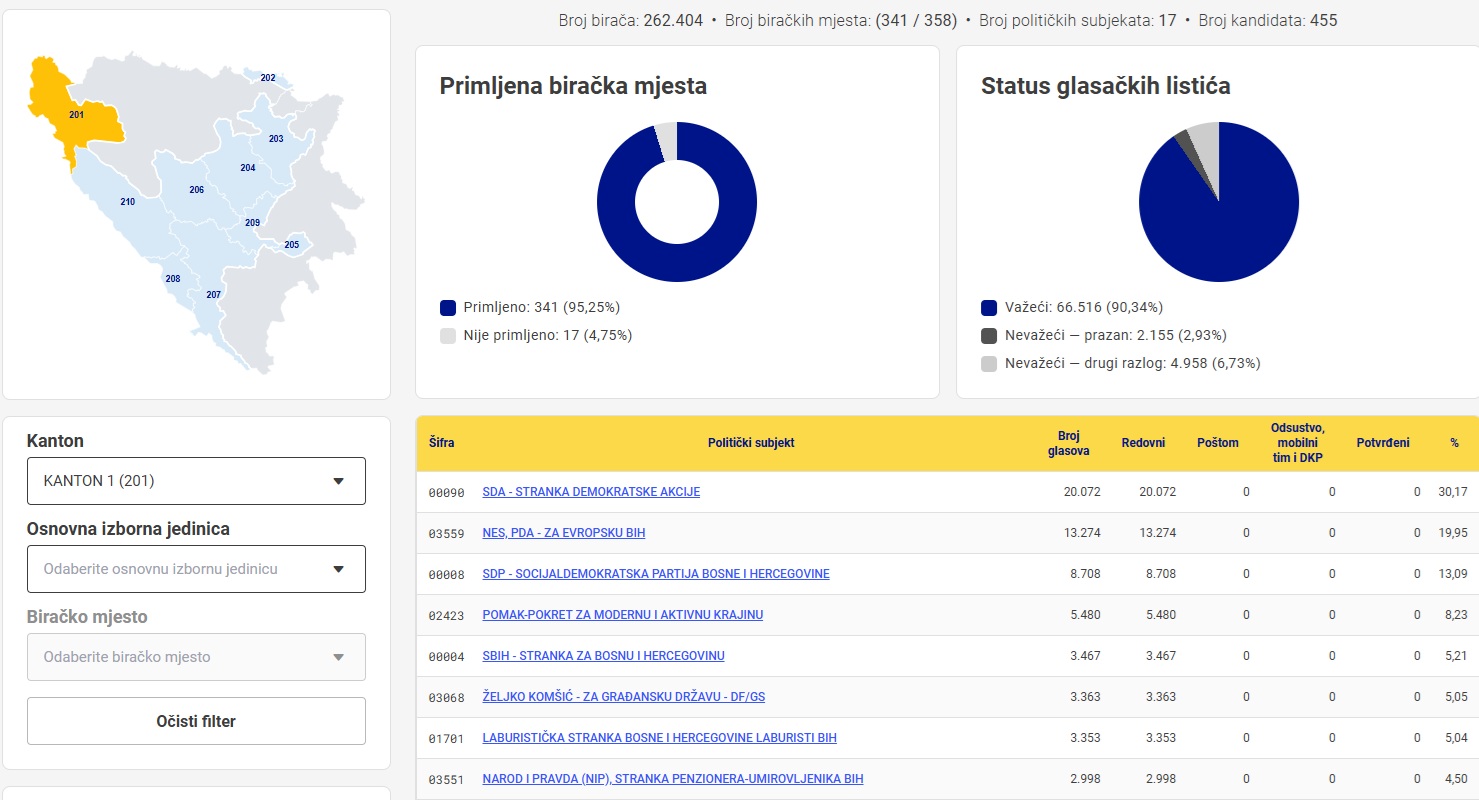Open the Kanton dropdown showing KANTON 1 (201)

[x=196, y=481]
